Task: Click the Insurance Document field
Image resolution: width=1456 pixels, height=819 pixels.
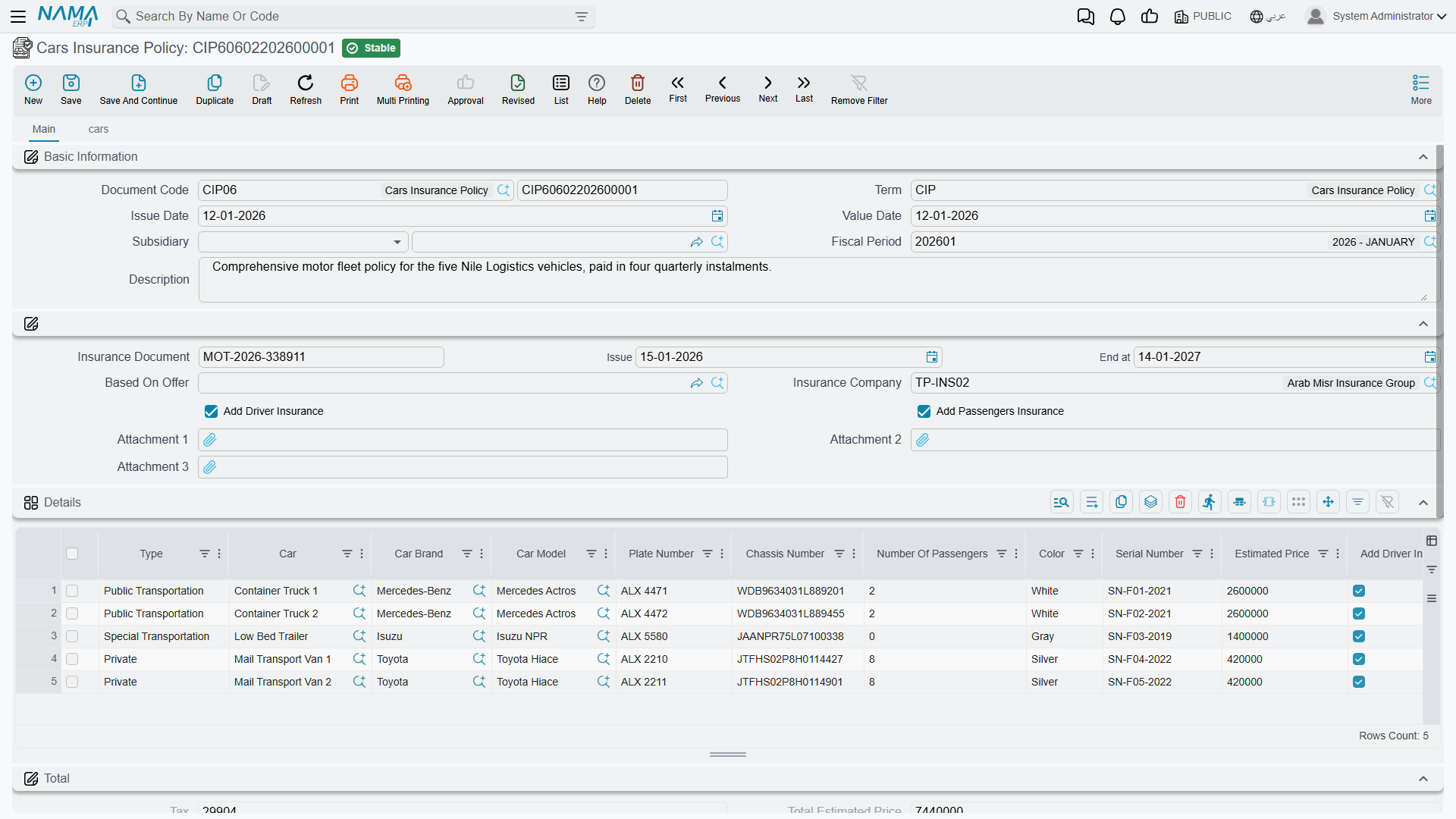Action: (x=322, y=357)
